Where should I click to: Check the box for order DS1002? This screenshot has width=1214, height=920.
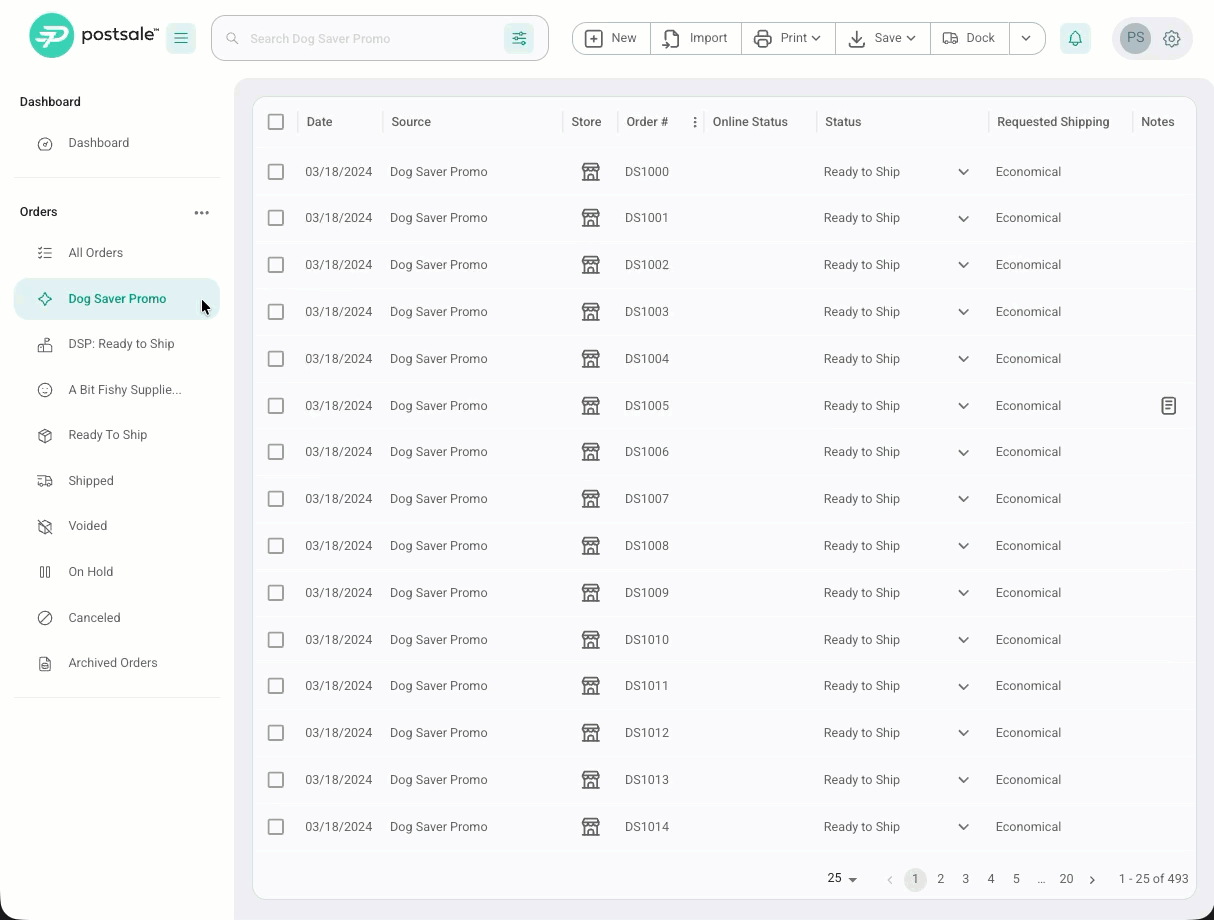tap(276, 264)
